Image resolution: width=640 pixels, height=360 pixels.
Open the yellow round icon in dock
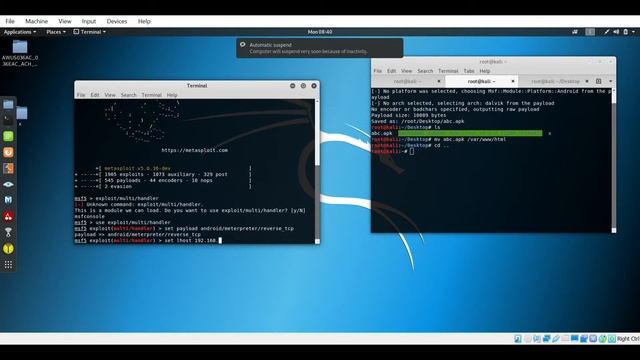[x=8, y=249]
